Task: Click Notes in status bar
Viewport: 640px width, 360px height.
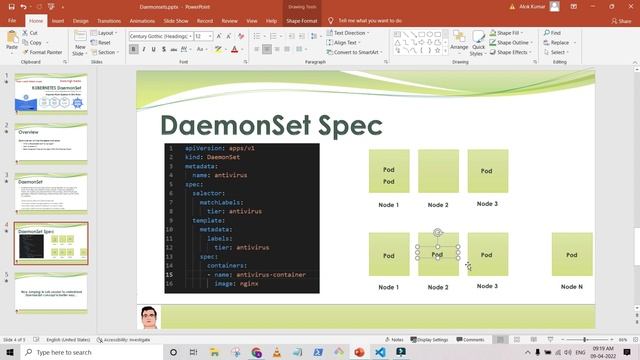Action: pos(394,340)
